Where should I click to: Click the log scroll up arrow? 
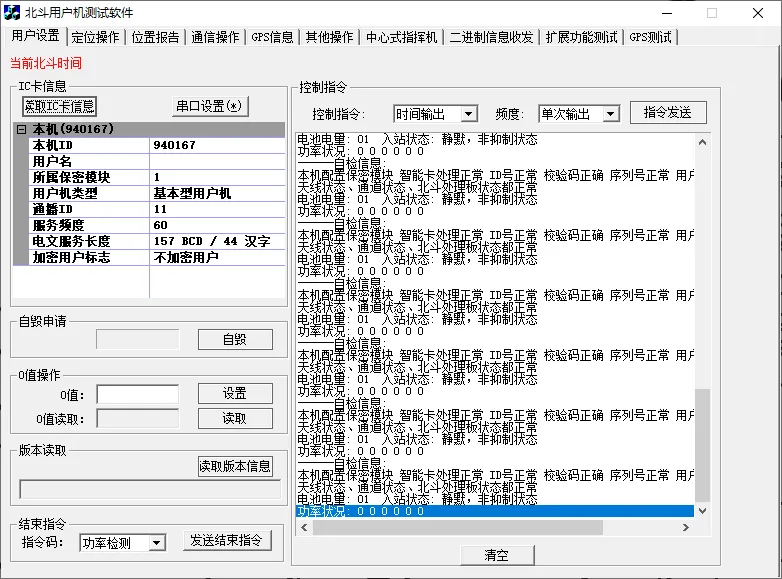click(x=702, y=142)
